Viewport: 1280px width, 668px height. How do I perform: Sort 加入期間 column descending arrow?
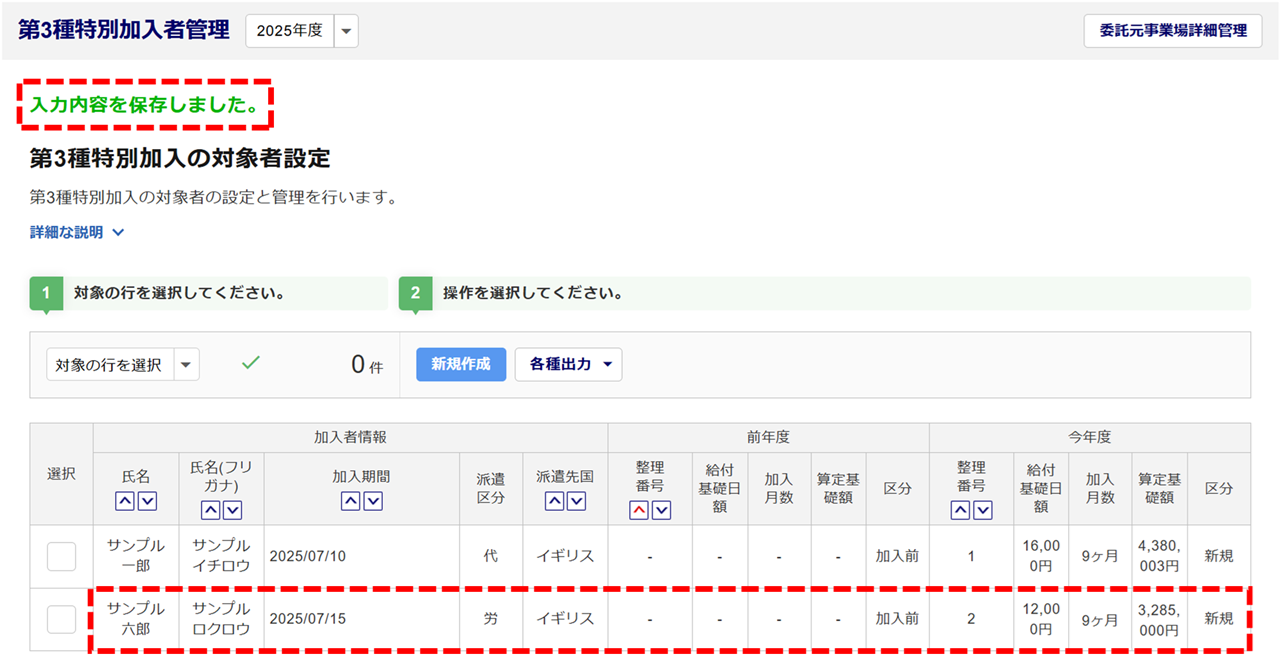coord(373,501)
